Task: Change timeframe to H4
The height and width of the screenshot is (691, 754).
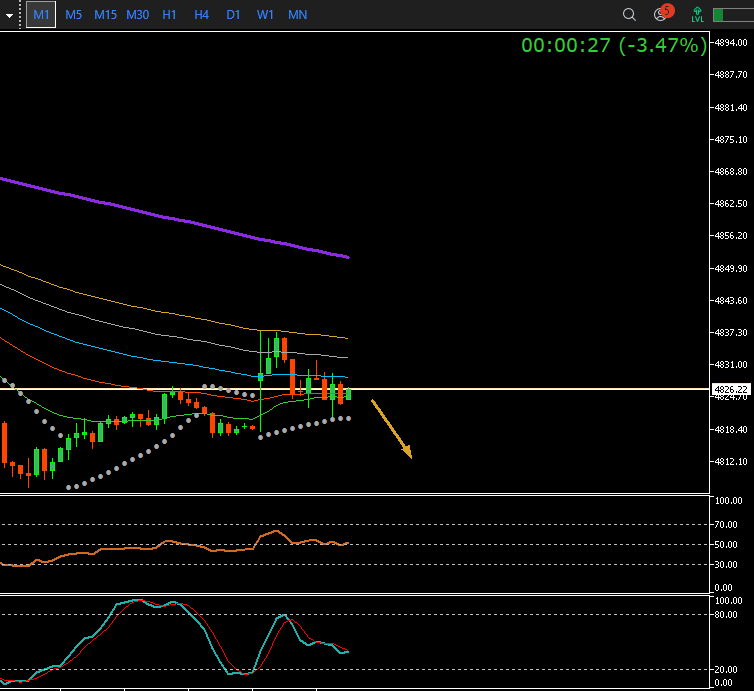Action: [x=202, y=15]
